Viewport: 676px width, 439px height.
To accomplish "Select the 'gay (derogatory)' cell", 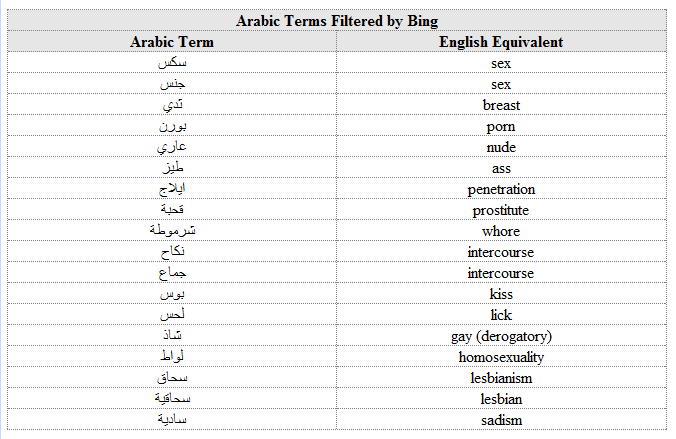I will coord(501,336).
